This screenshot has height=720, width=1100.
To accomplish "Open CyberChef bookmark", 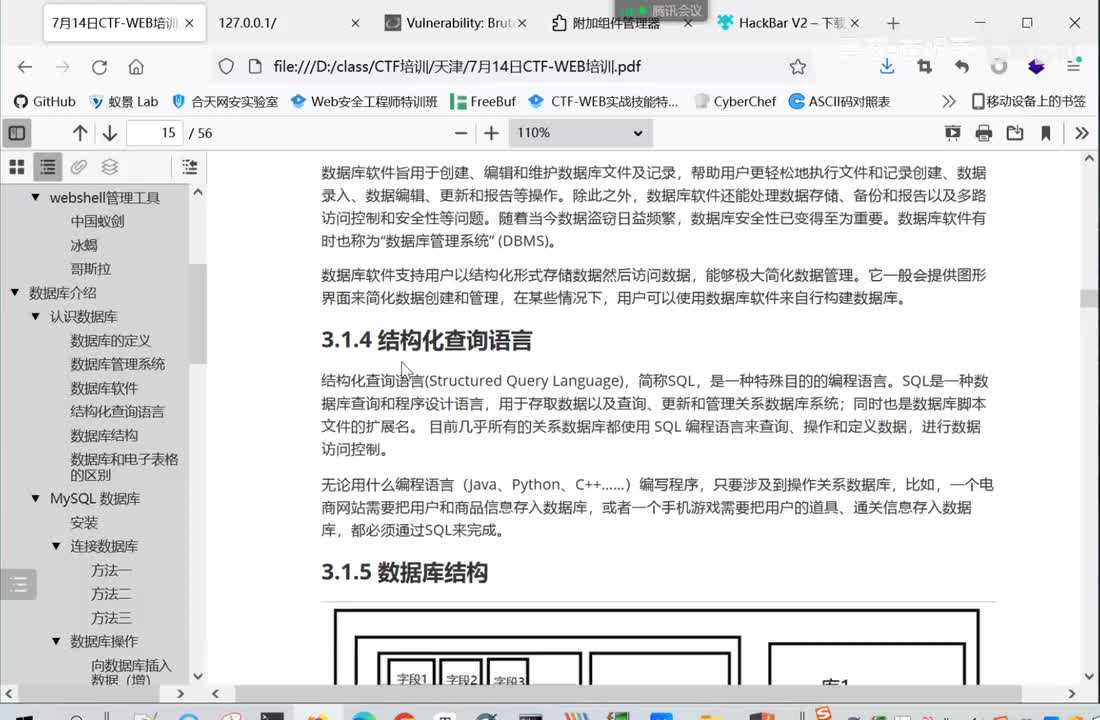I will 735,102.
